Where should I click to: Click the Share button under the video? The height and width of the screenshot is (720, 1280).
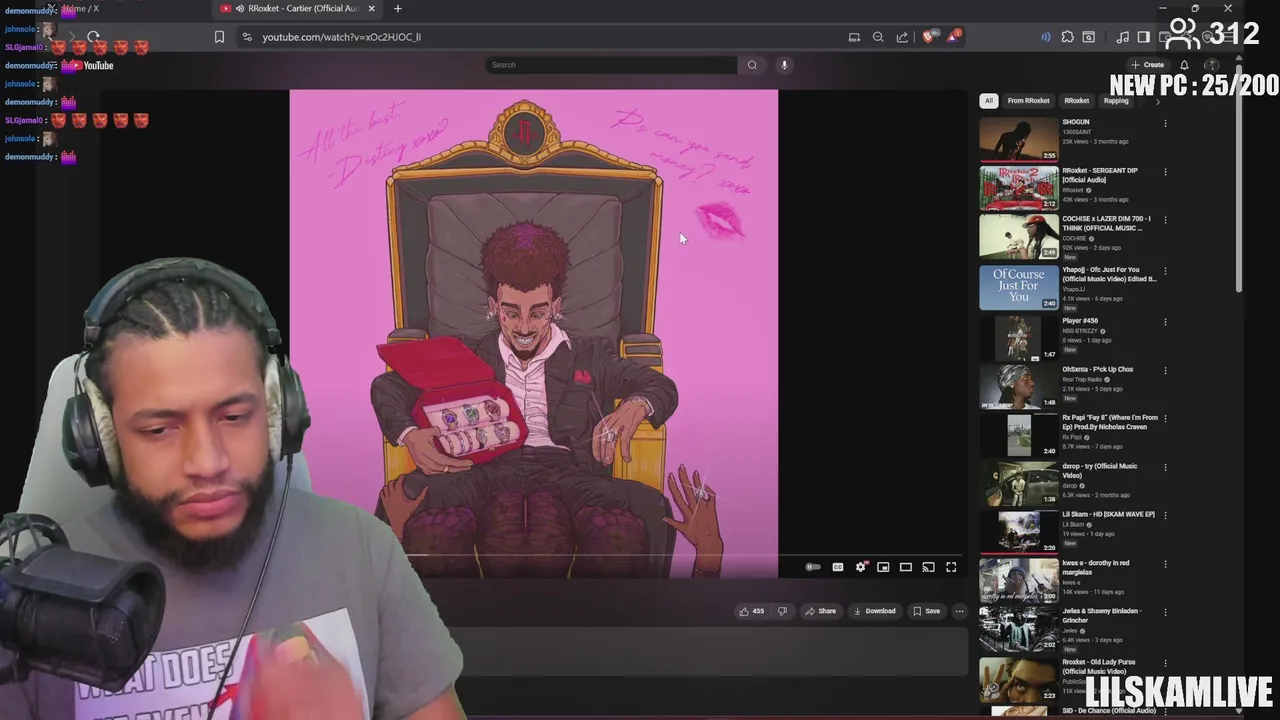(x=820, y=611)
